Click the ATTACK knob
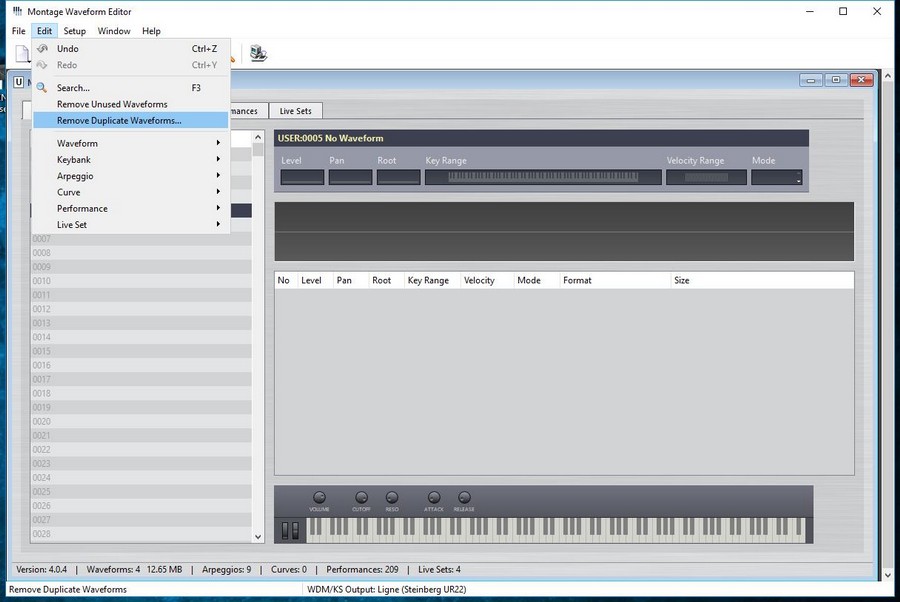Screen dimensions: 900x602 (x=434, y=497)
